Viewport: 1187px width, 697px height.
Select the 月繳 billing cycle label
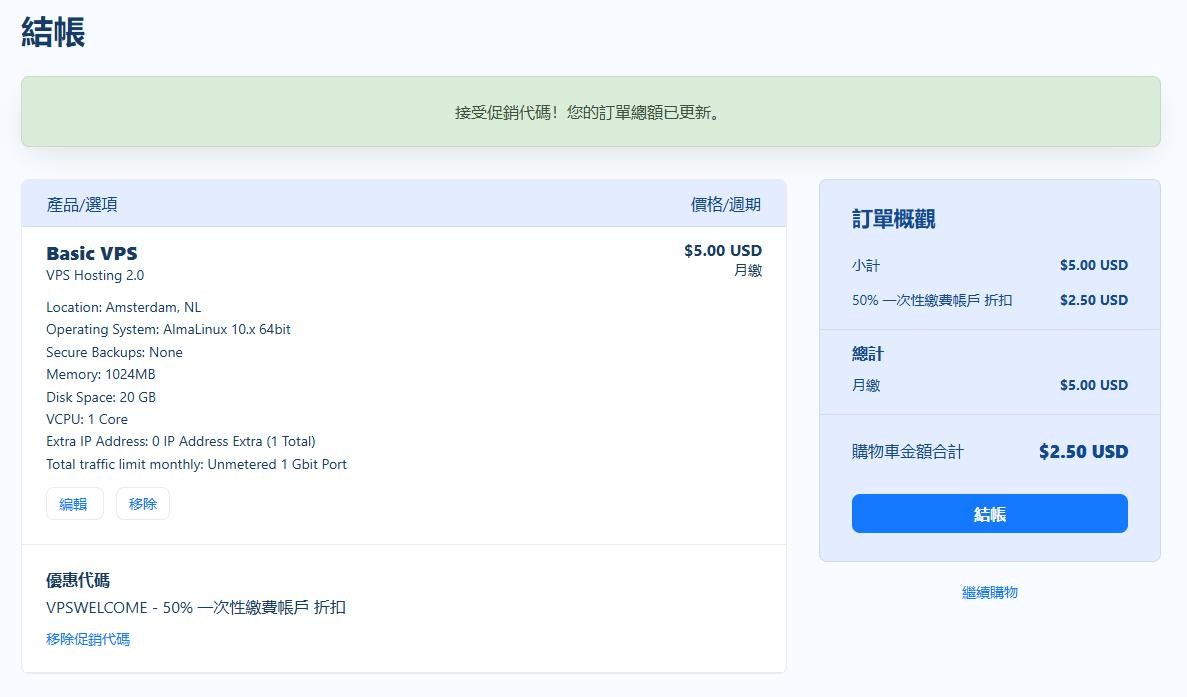(866, 384)
